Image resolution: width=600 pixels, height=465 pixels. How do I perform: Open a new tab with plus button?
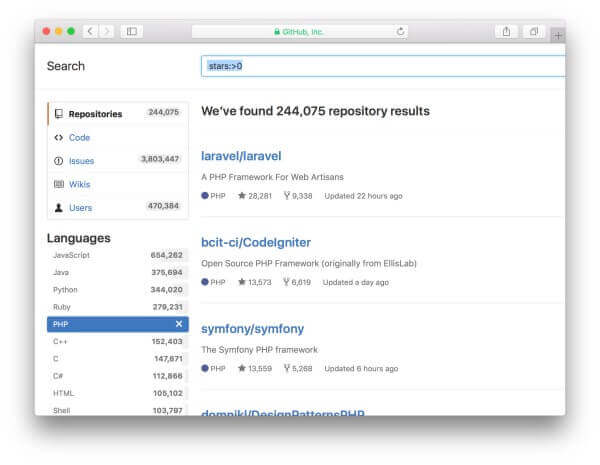(x=557, y=34)
